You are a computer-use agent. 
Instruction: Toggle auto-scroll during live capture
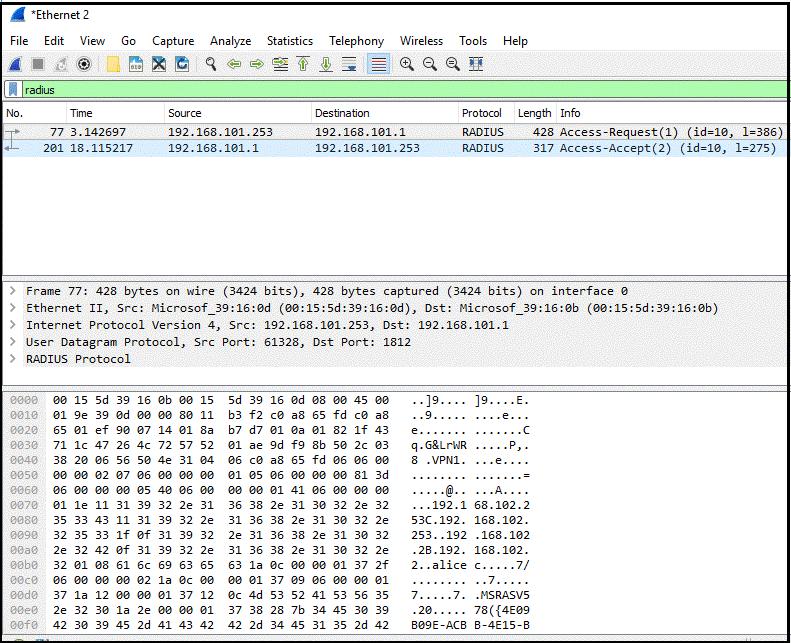pos(349,64)
